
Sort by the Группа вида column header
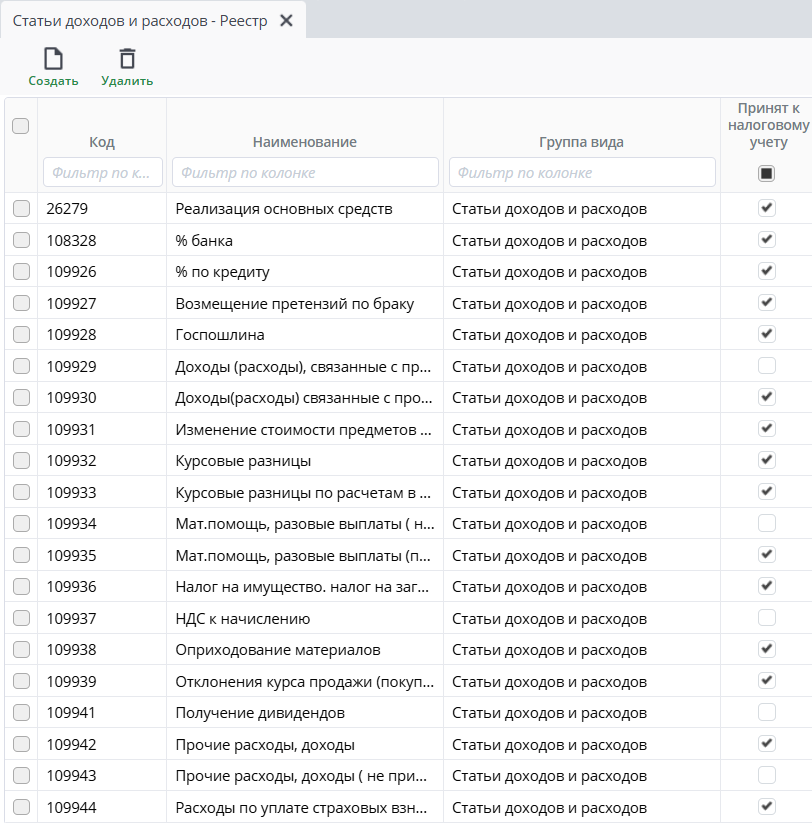point(581,142)
